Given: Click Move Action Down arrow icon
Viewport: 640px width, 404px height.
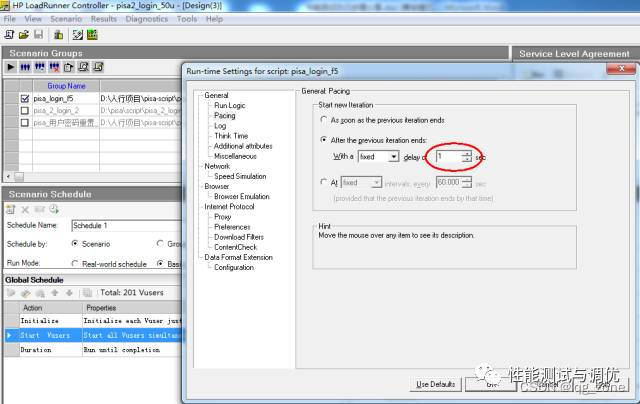Looking at the screenshot, I should [69, 293].
